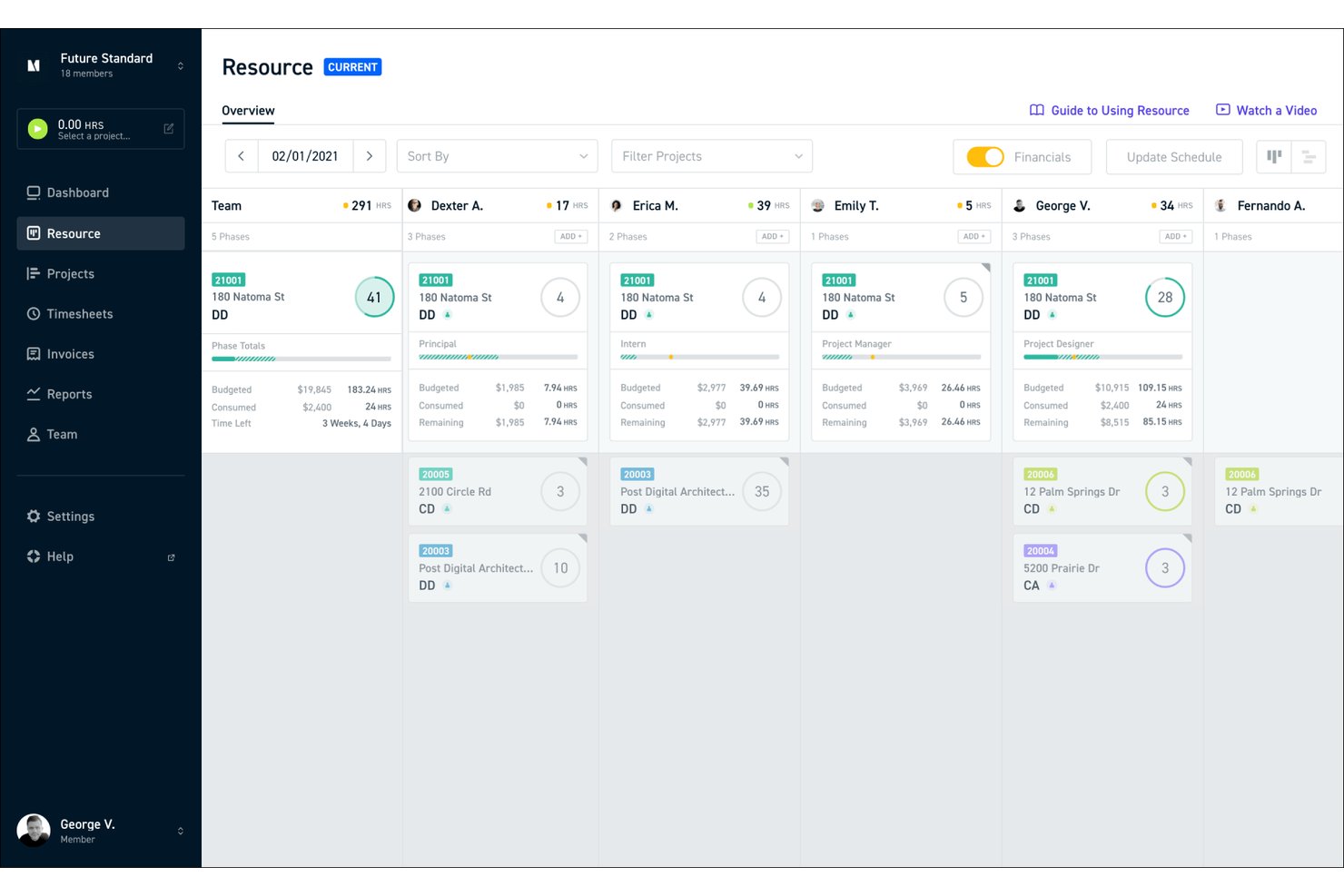Click the 2100 Circle Rd hours circle
Image resolution: width=1344 pixels, height=896 pixels.
pyautogui.click(x=560, y=491)
